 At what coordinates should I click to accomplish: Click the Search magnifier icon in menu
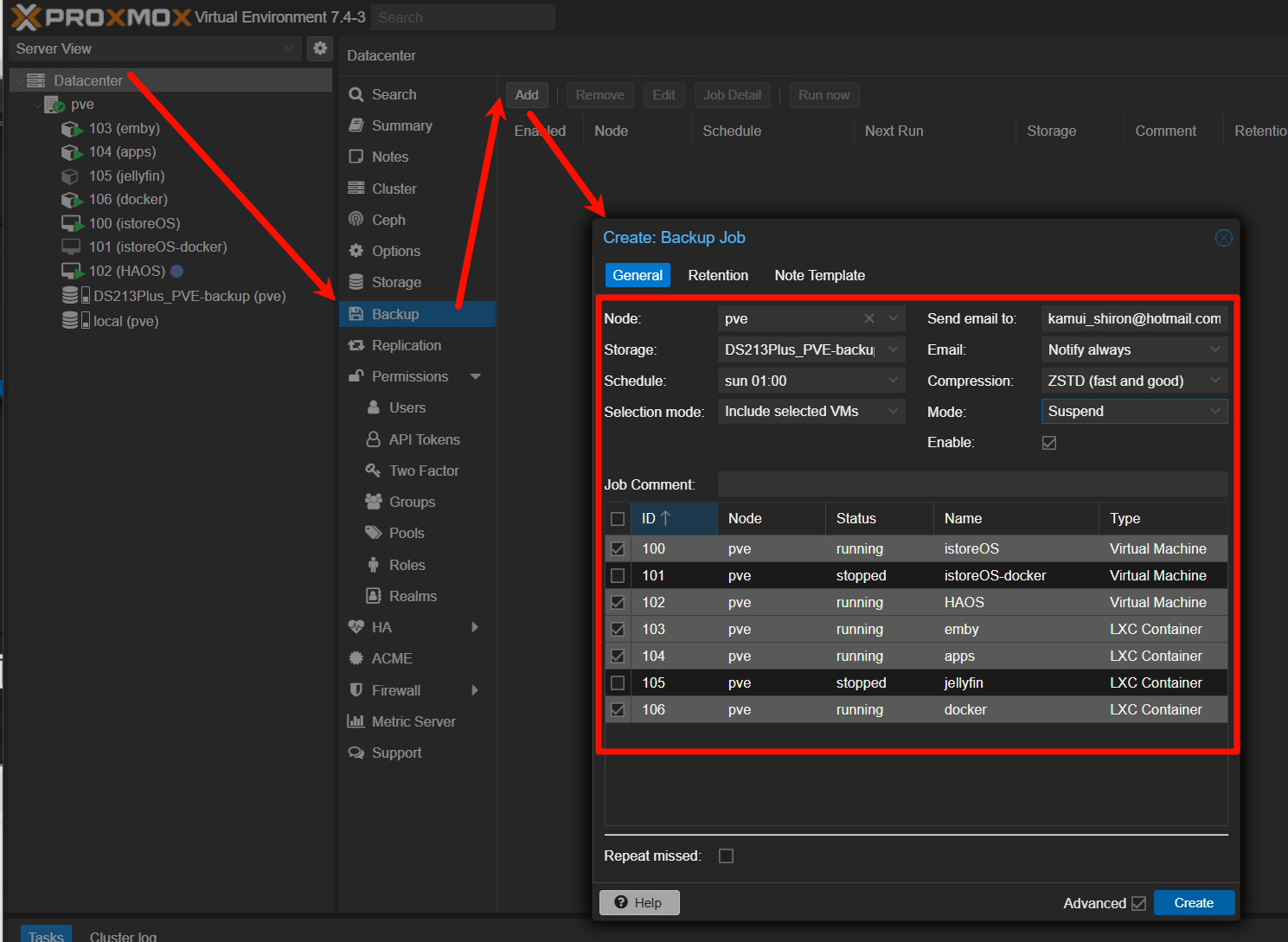tap(356, 94)
